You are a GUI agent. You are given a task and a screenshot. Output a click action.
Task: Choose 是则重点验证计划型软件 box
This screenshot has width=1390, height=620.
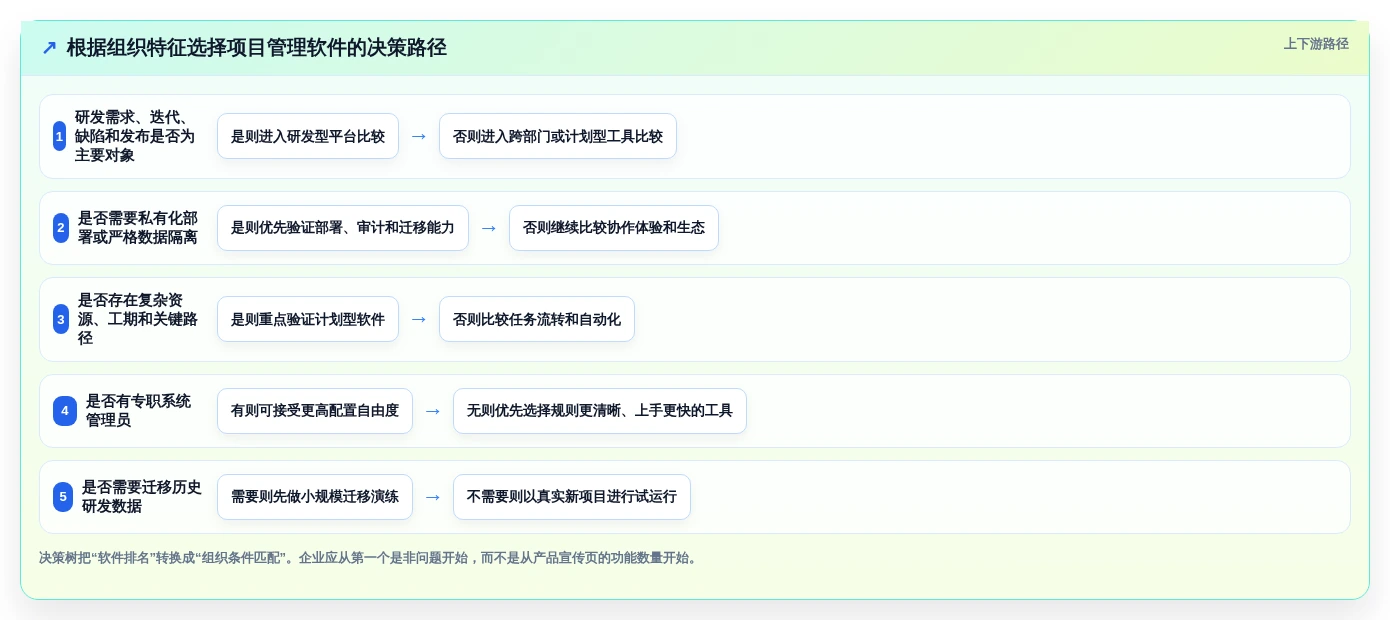tap(308, 319)
